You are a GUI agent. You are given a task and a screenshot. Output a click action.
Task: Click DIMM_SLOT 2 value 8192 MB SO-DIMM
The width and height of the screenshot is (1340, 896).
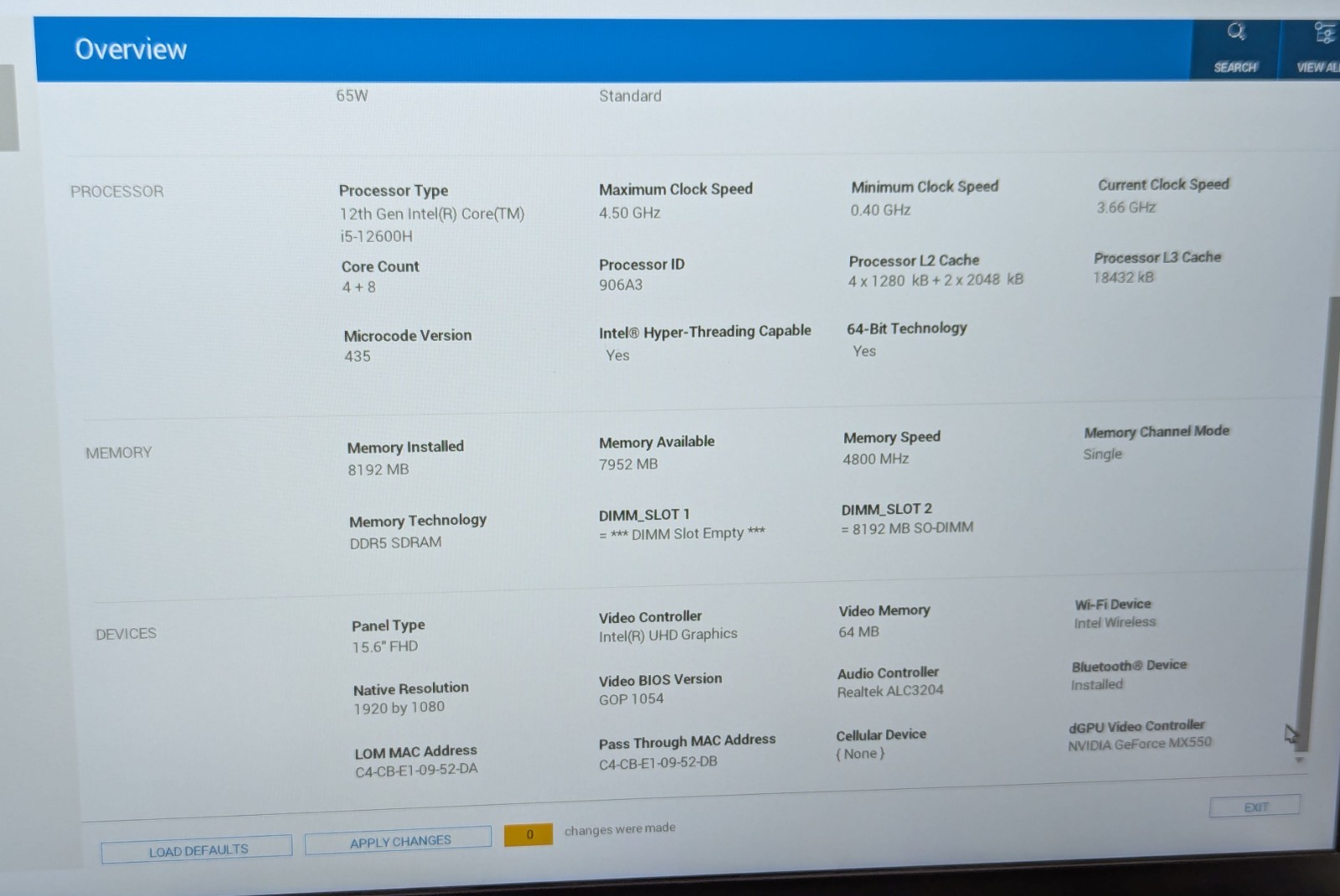(907, 528)
